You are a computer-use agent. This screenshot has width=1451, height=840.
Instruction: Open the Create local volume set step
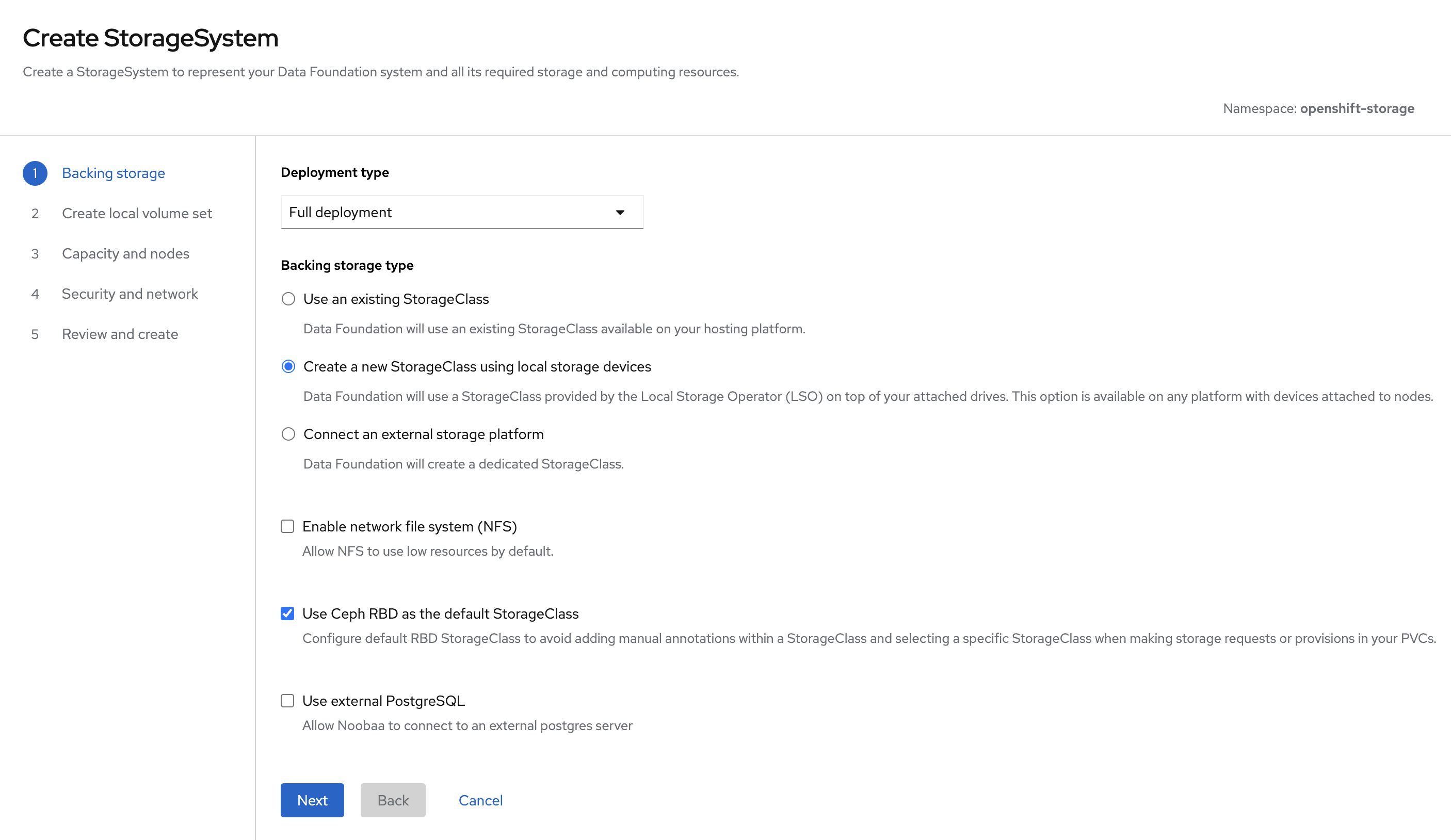click(136, 214)
